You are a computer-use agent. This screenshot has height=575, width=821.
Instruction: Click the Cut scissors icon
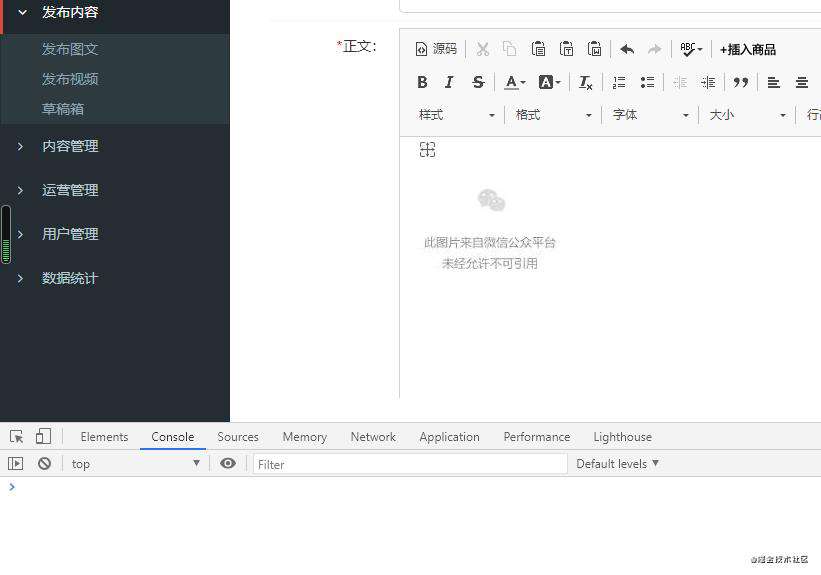(483, 49)
